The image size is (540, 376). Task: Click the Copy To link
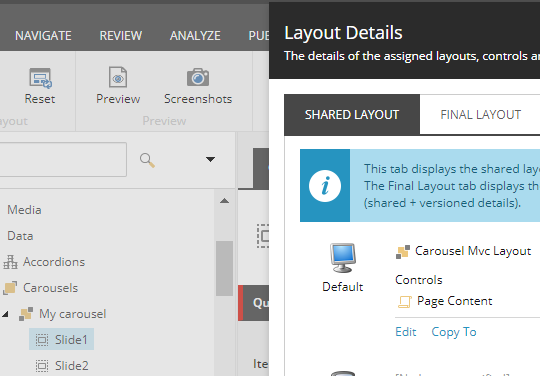click(x=454, y=332)
